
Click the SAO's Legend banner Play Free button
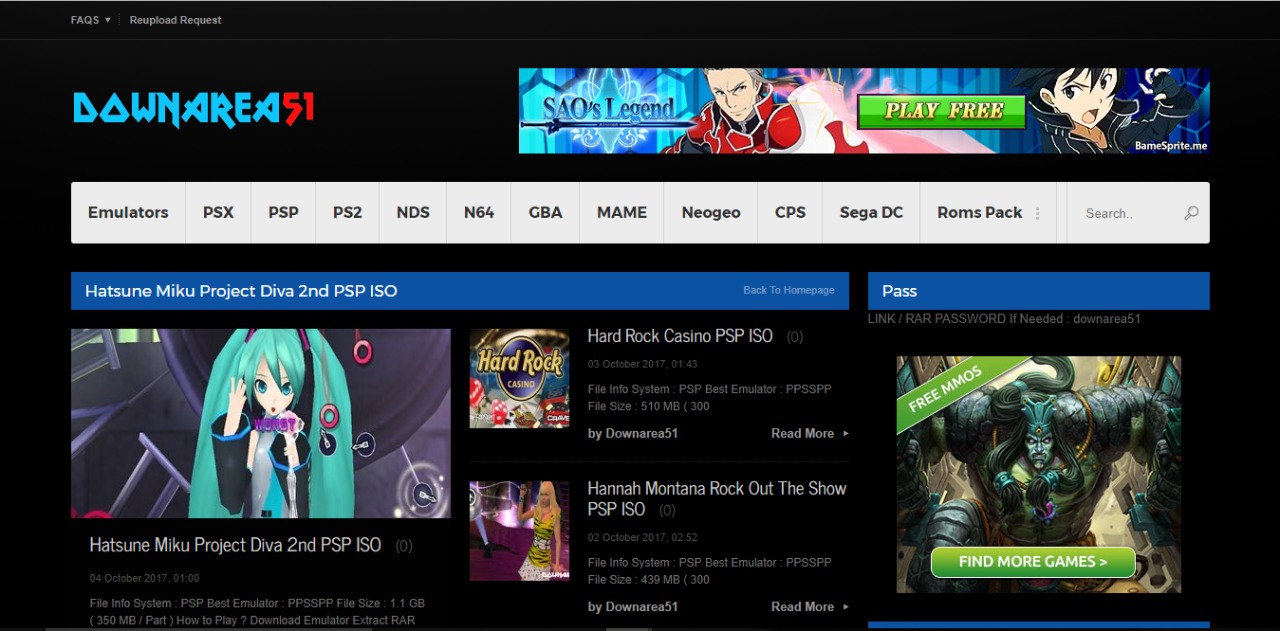(x=942, y=111)
